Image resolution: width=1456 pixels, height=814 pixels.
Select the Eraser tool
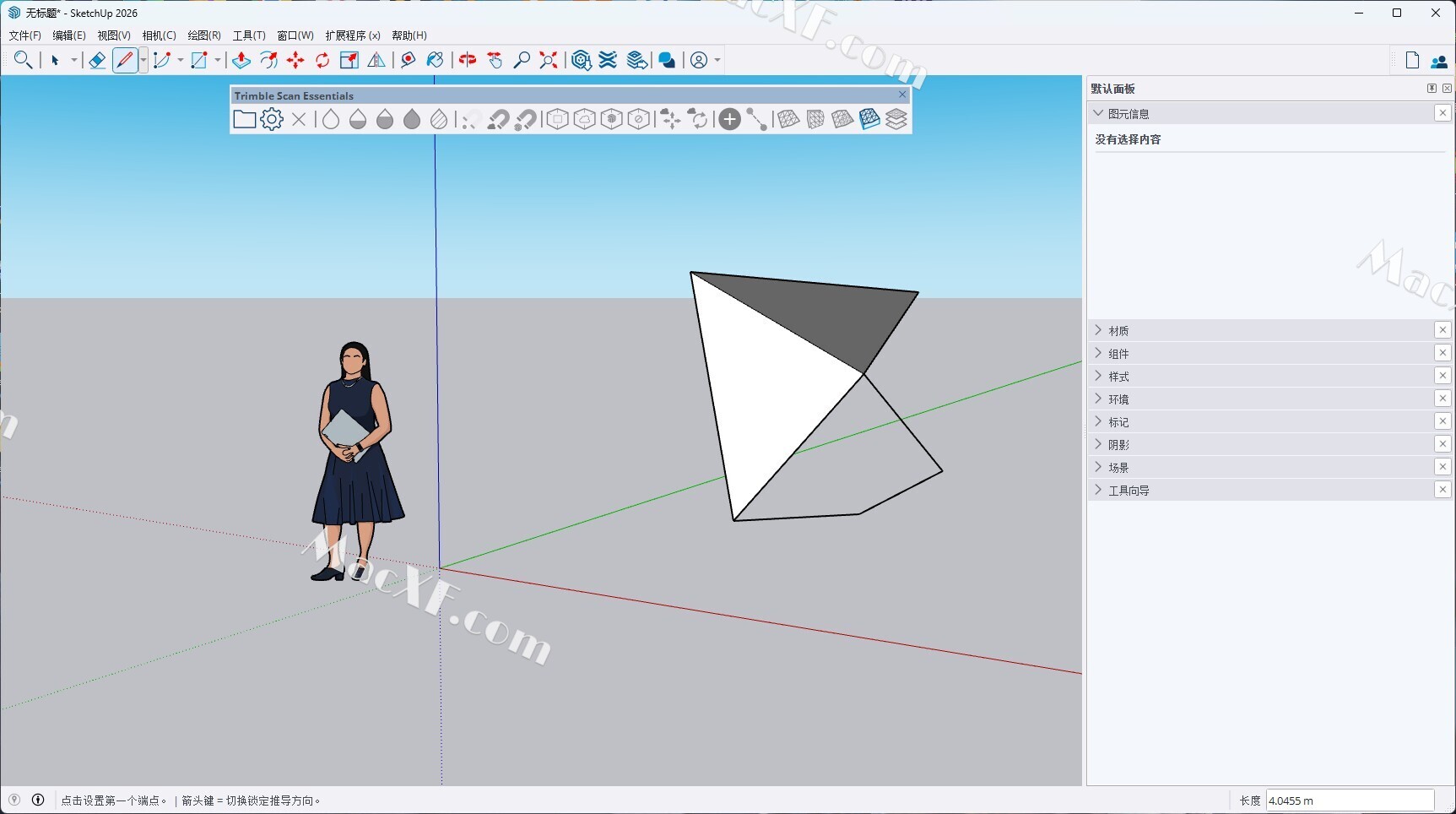click(97, 60)
